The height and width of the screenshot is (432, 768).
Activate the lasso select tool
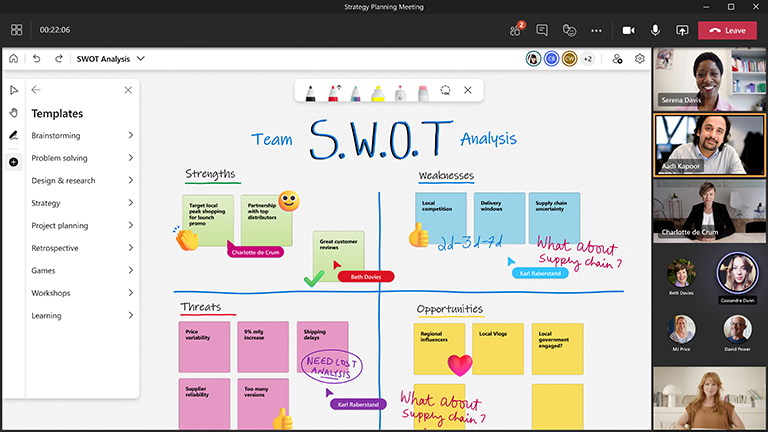point(445,91)
